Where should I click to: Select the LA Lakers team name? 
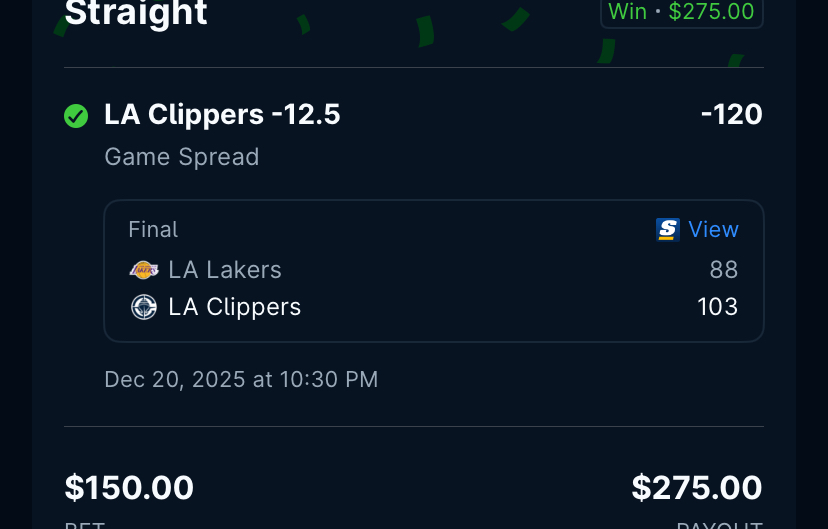click(x=225, y=270)
